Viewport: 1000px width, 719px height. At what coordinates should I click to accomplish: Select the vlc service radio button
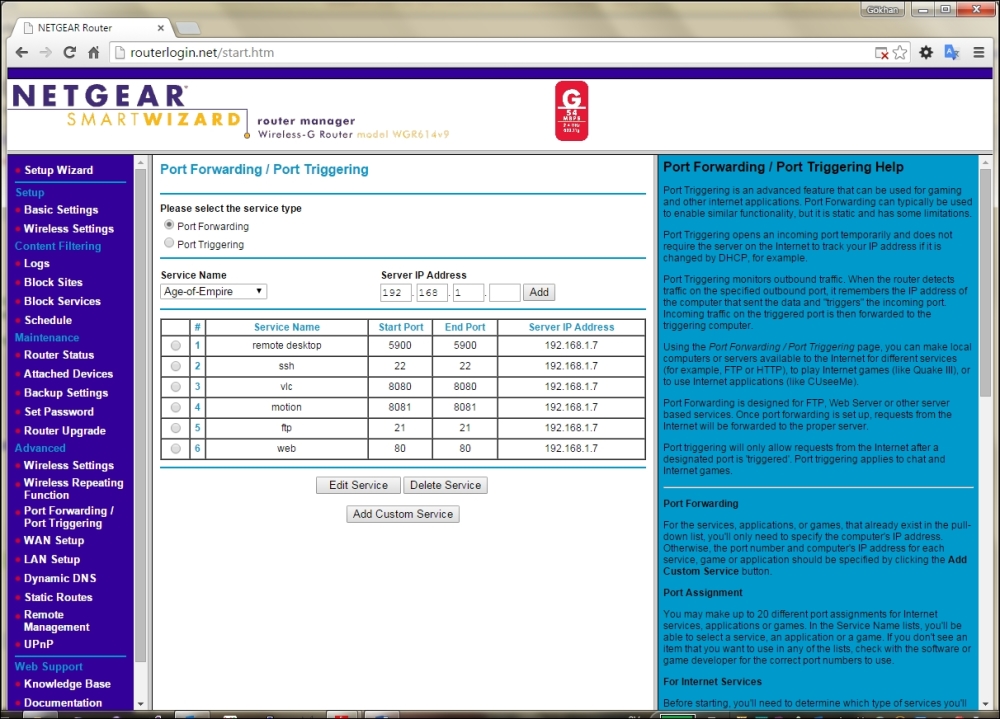click(175, 387)
